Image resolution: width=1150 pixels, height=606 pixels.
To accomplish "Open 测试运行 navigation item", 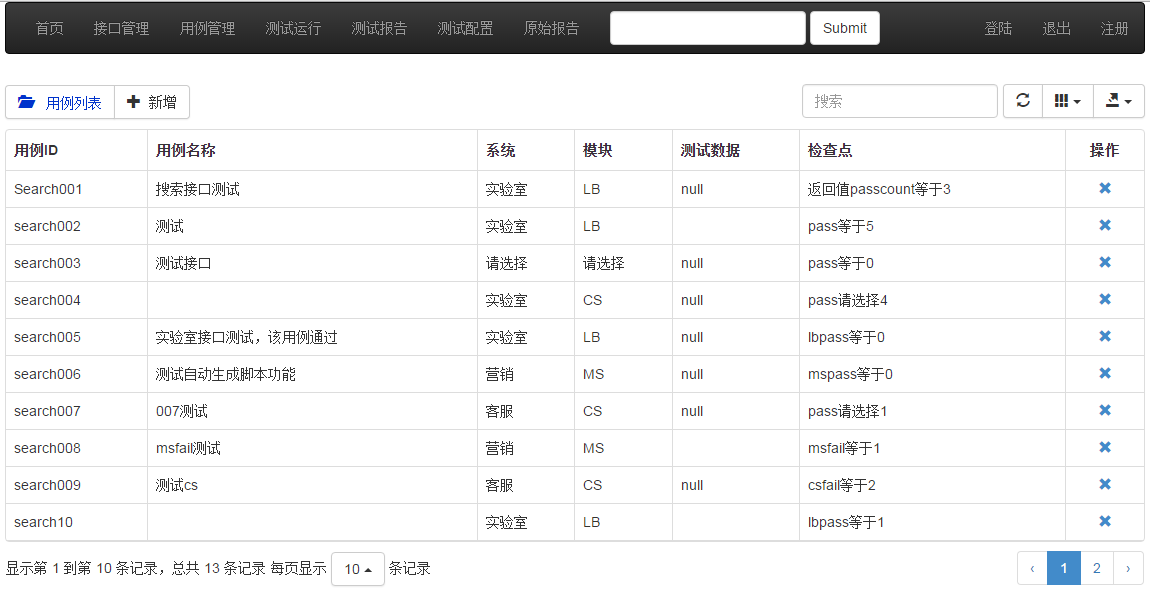I will 293,29.
